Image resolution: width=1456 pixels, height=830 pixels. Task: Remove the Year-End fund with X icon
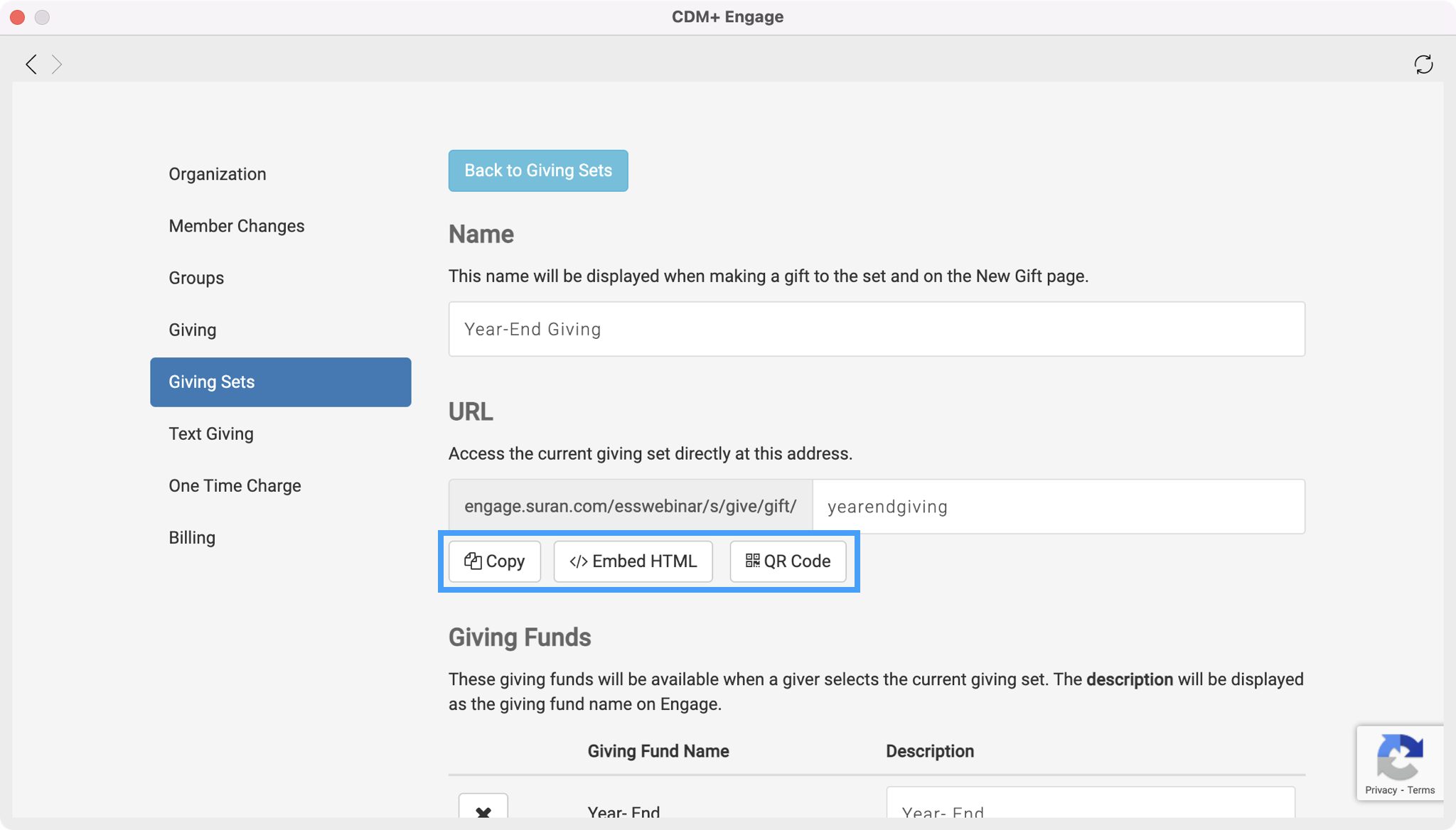click(483, 810)
